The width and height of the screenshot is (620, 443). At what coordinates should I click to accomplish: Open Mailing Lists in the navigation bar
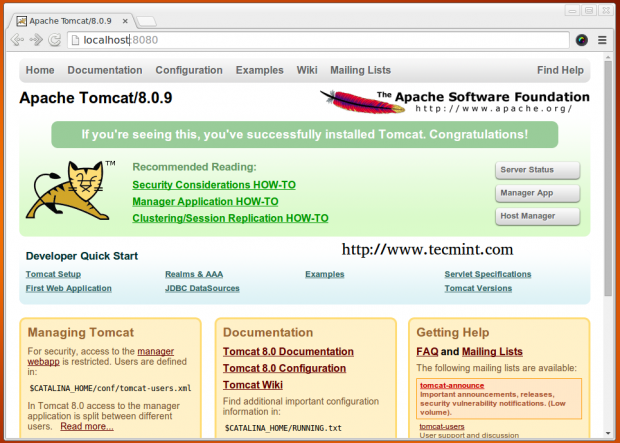click(360, 70)
